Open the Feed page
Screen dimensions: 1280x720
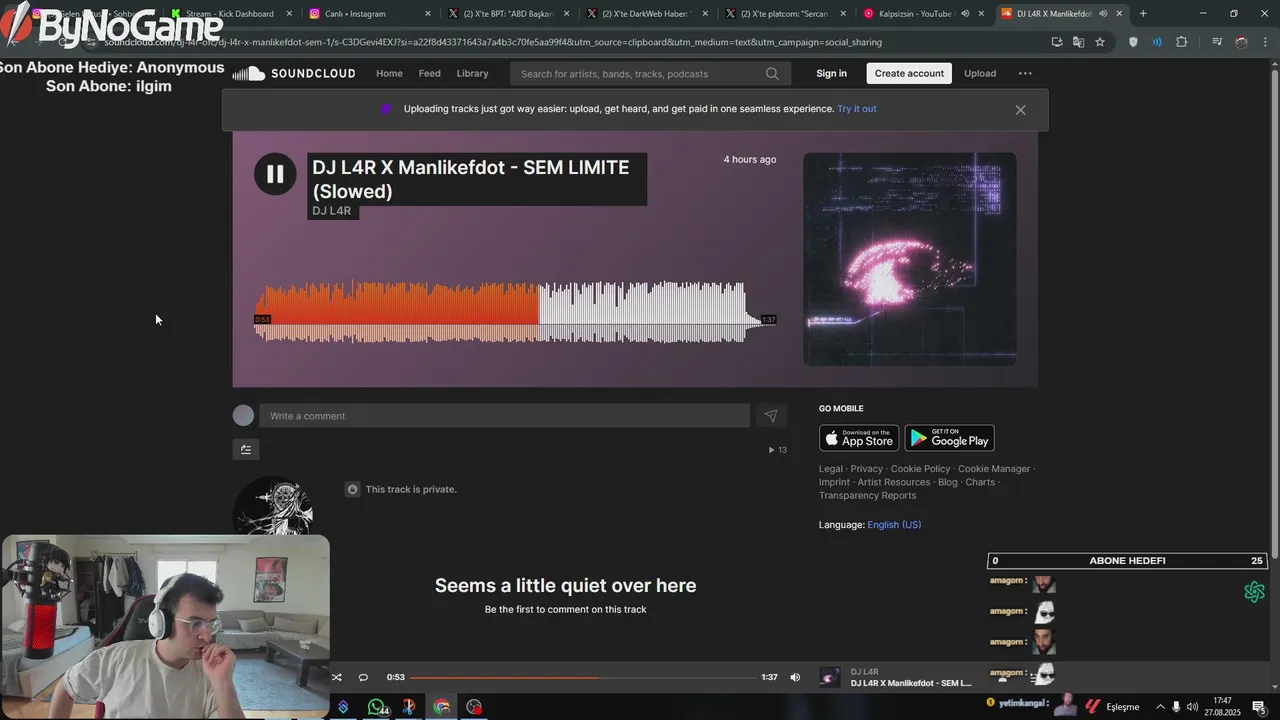(429, 74)
